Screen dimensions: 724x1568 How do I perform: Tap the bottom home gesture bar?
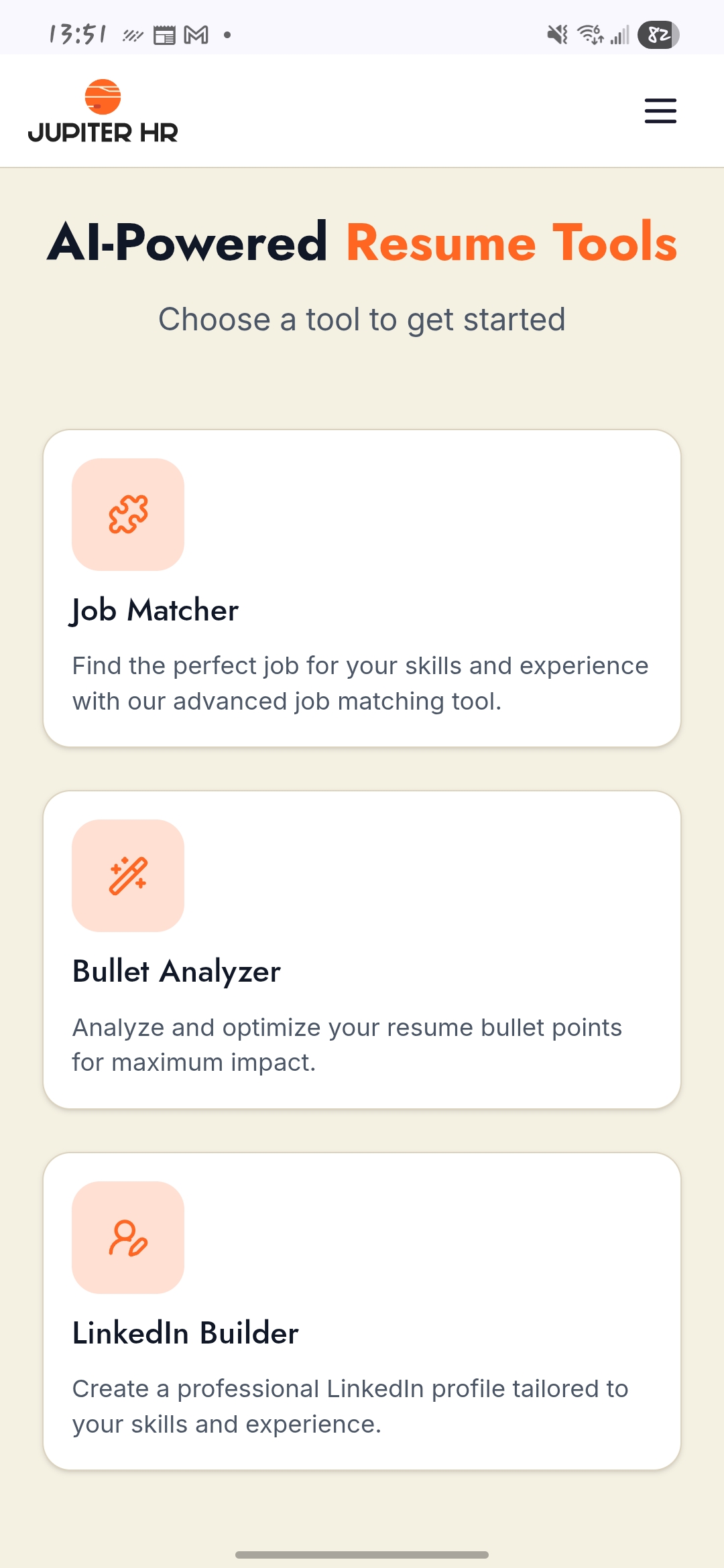(x=362, y=1555)
